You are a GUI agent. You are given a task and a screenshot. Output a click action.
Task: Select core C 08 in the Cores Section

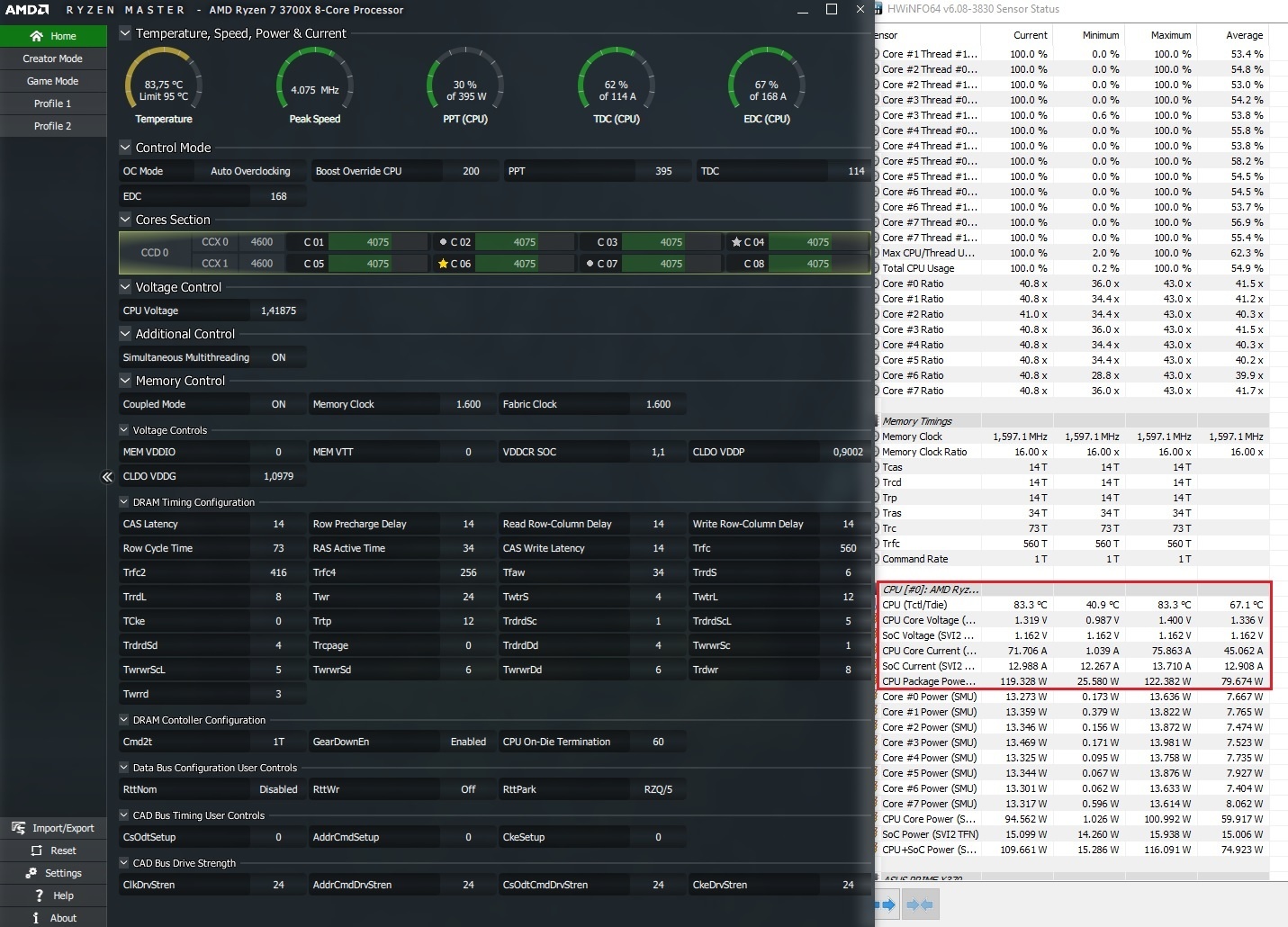[x=797, y=264]
